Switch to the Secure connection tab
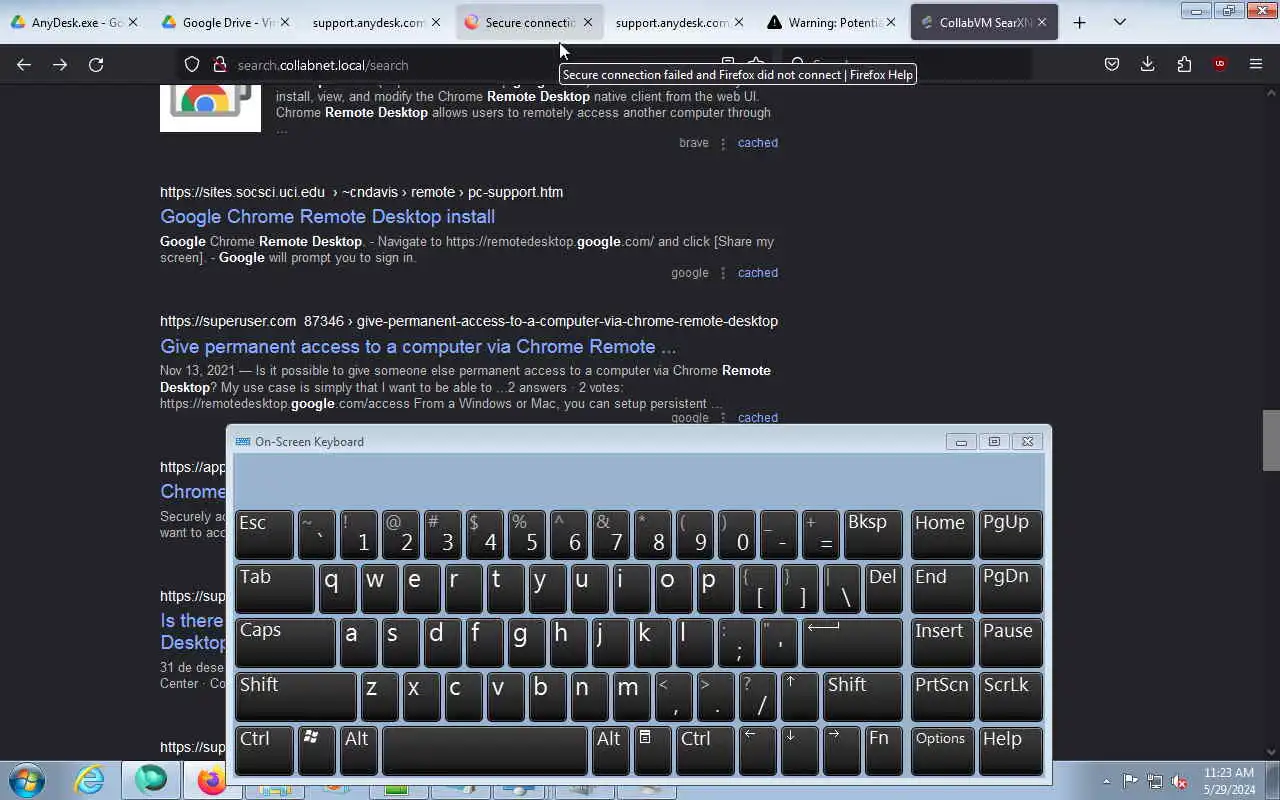Screen dimensions: 1280x800 tap(530, 22)
